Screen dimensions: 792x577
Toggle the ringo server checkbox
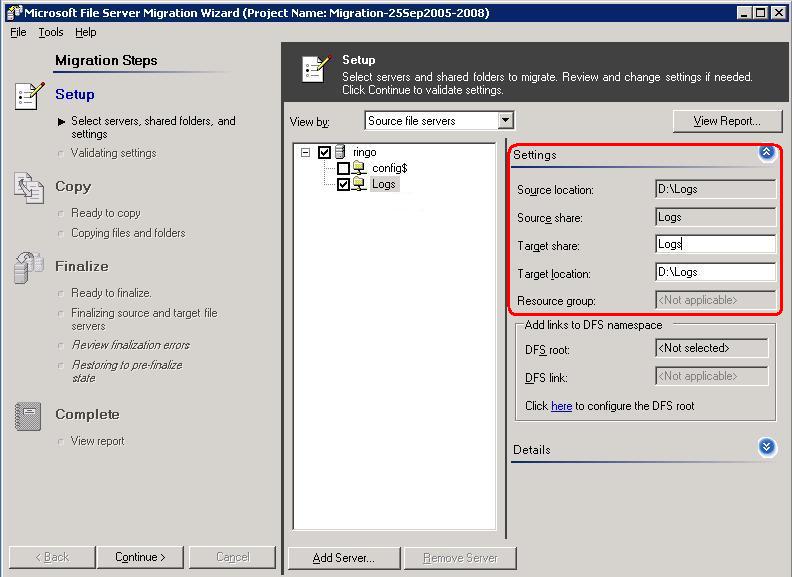click(324, 152)
